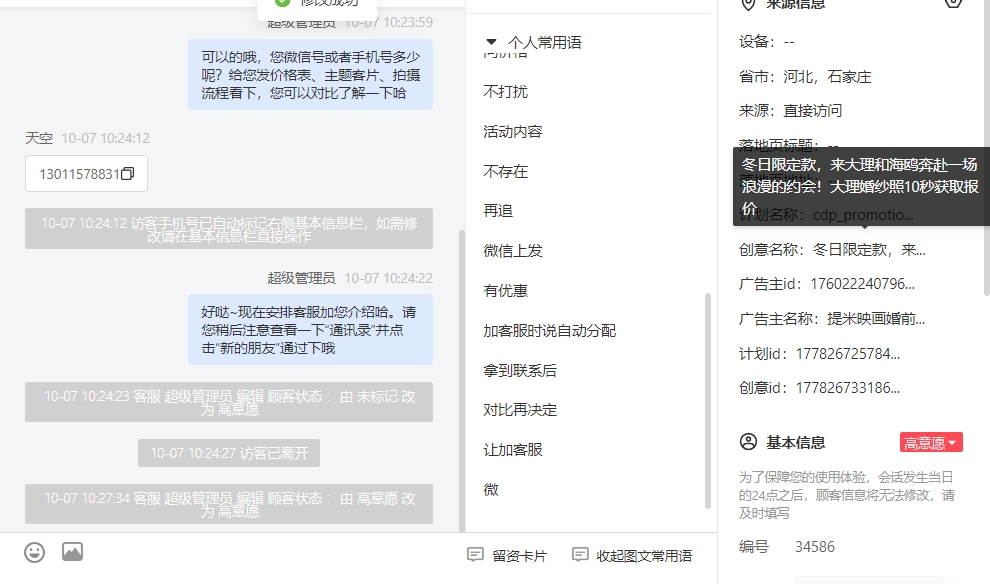This screenshot has height=584, width=990.
Task: Select the 微 quick phrase
Action: [491, 490]
